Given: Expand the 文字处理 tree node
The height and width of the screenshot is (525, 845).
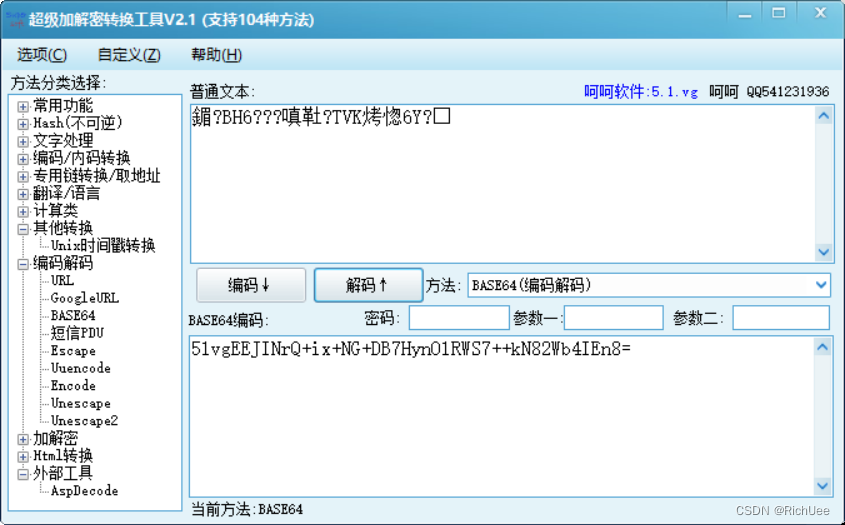Looking at the screenshot, I should pyautogui.click(x=23, y=141).
